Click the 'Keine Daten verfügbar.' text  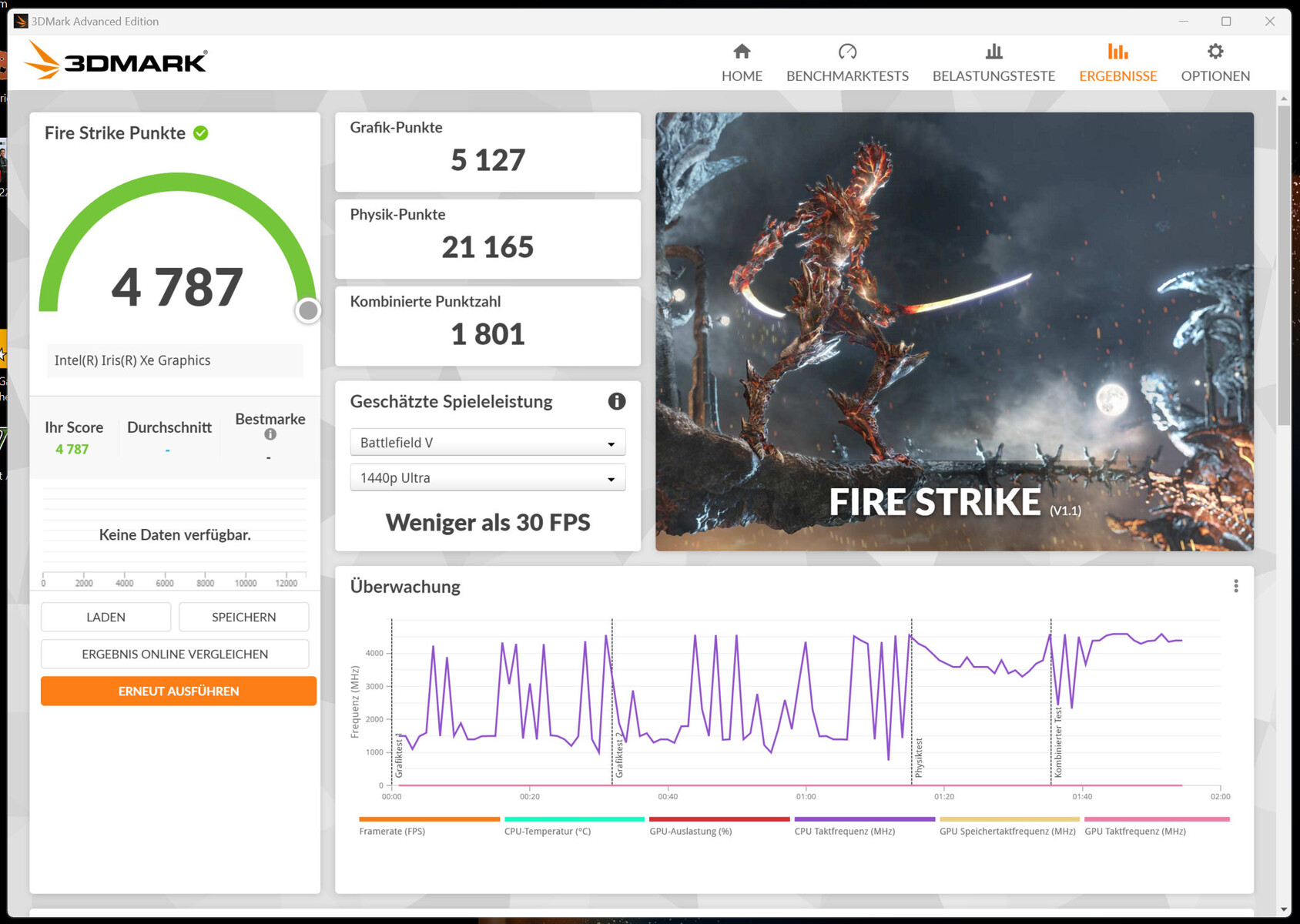[x=175, y=534]
